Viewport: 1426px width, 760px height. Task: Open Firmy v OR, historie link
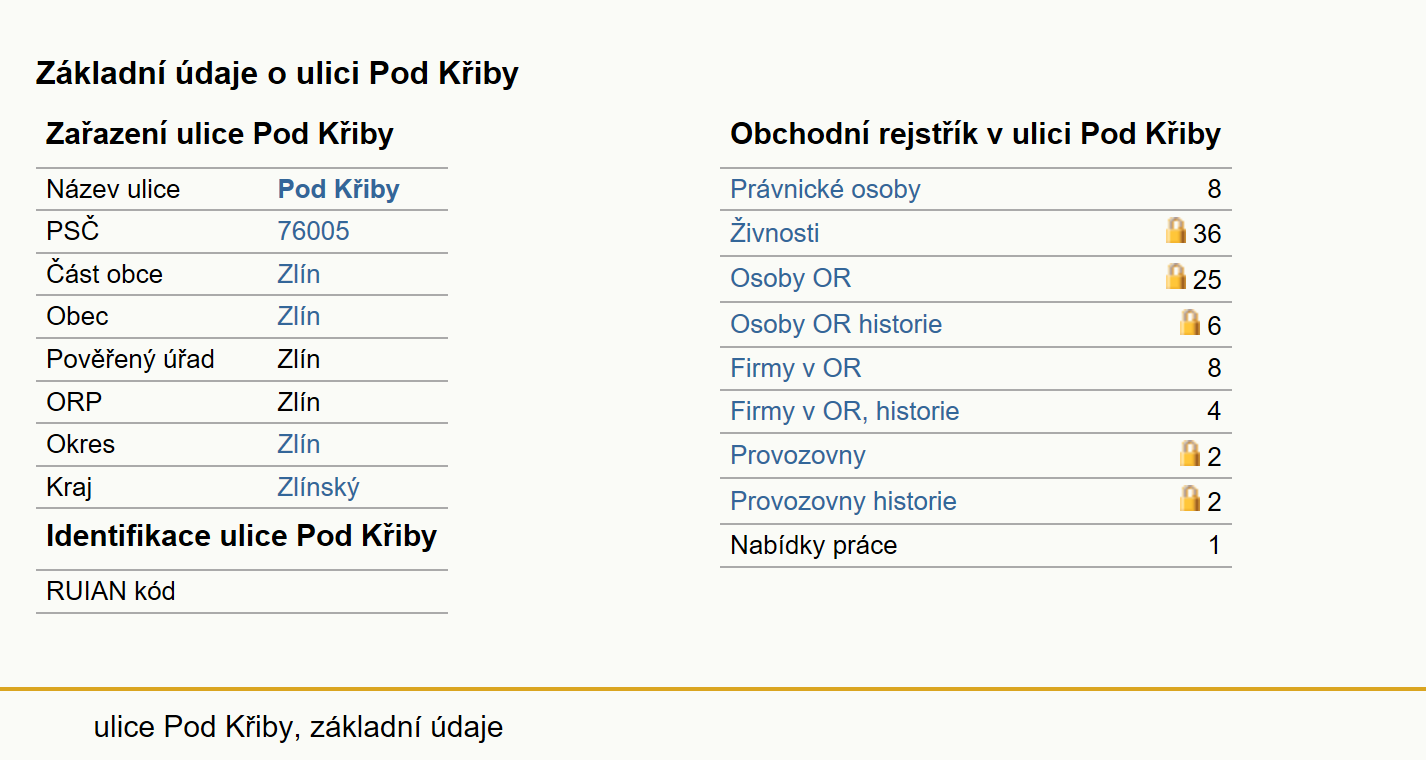coord(845,411)
